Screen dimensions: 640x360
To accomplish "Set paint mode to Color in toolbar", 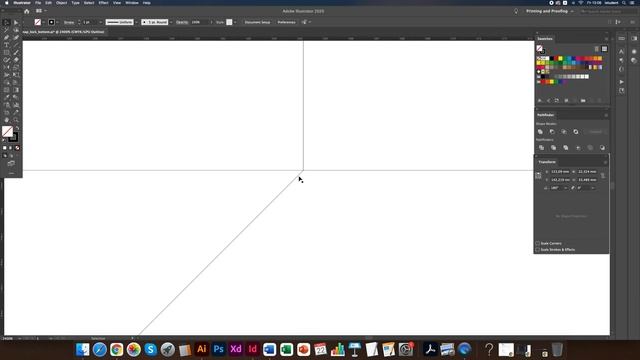I will (x=5, y=148).
